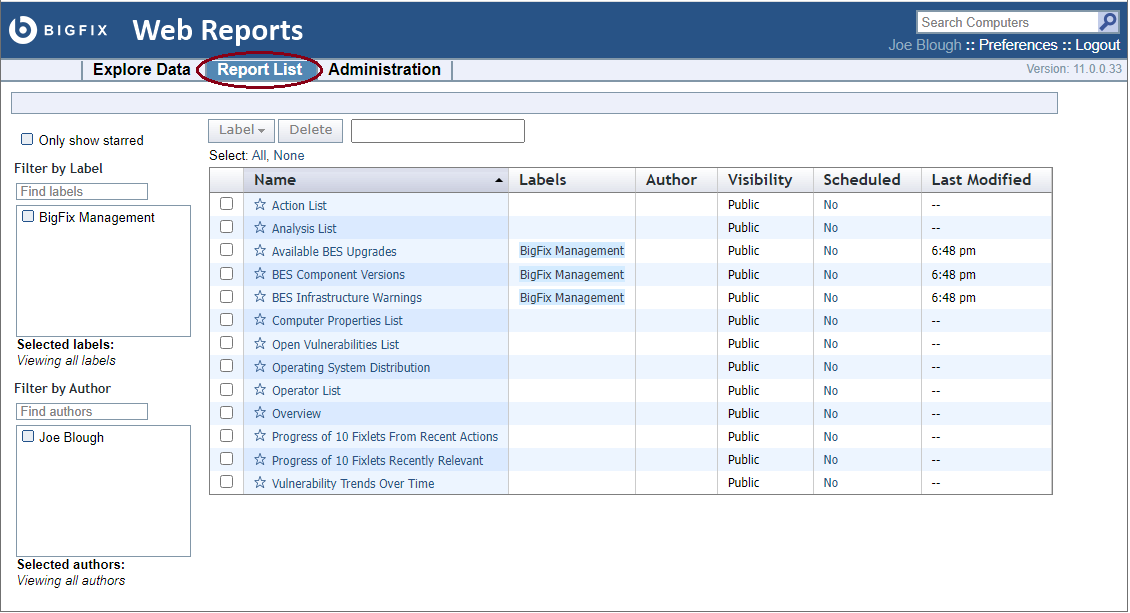Click the Find labels input field
The height and width of the screenshot is (613, 1130).
click(82, 192)
